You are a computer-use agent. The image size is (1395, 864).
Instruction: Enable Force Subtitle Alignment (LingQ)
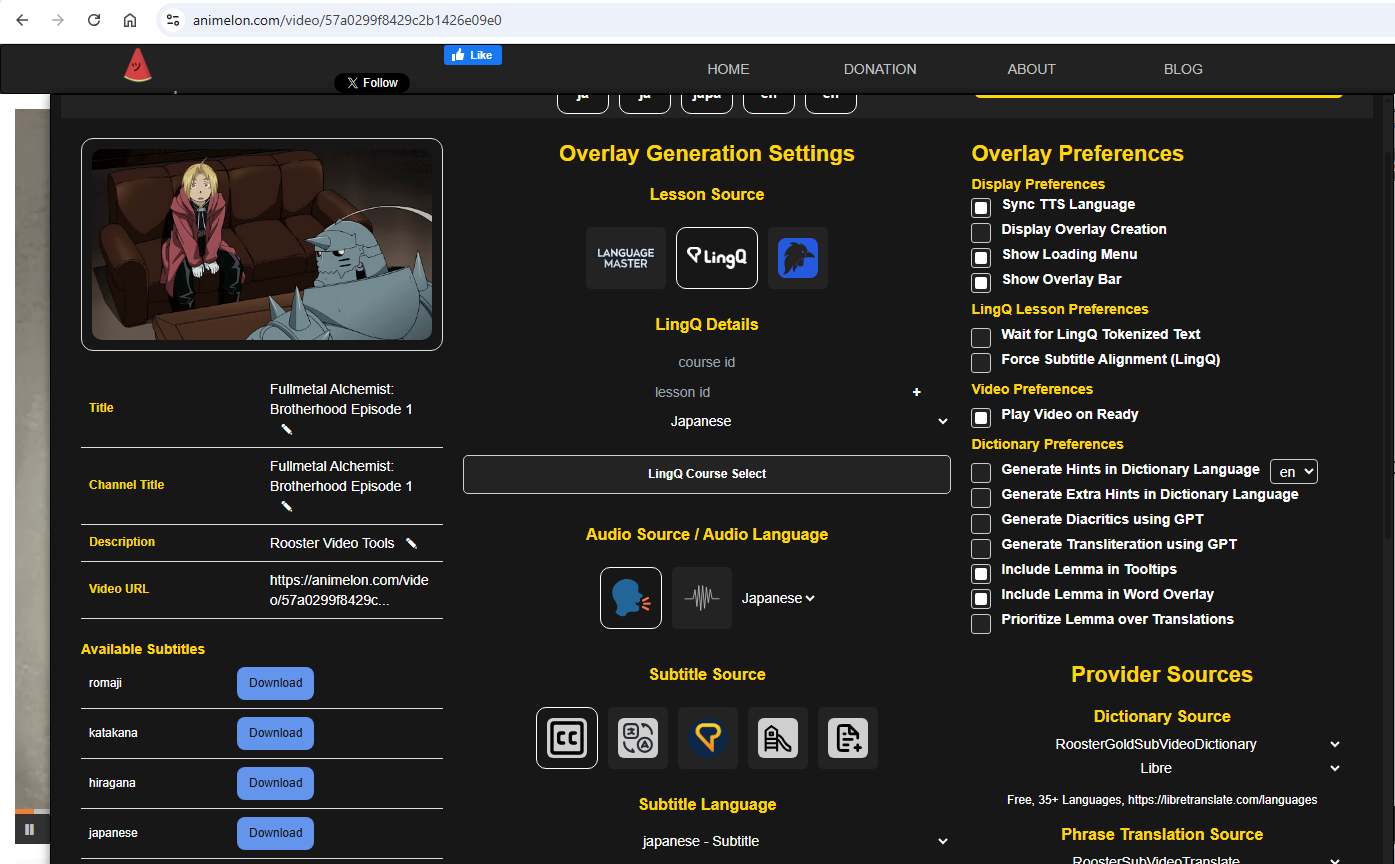point(981,362)
